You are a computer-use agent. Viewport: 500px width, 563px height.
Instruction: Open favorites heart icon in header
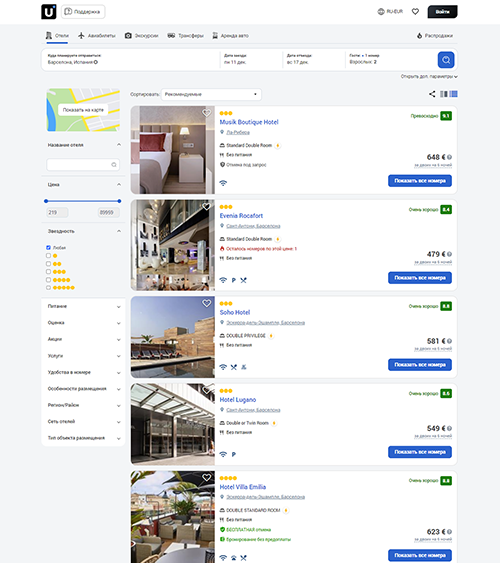point(415,11)
